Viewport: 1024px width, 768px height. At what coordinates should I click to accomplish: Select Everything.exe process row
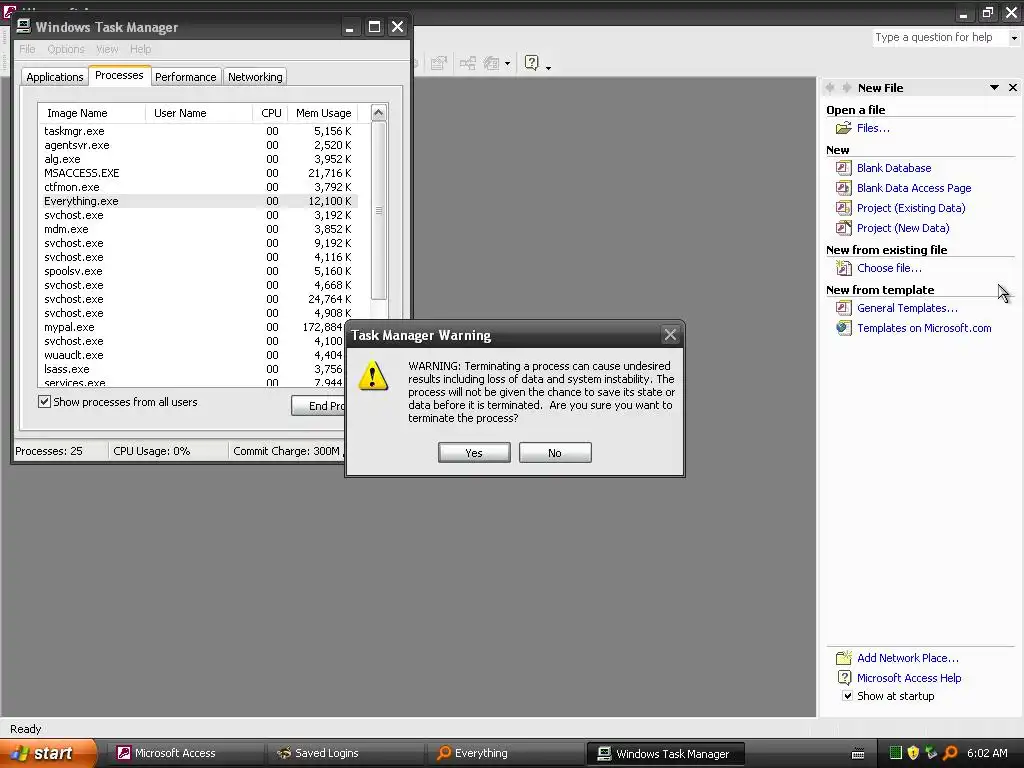click(198, 201)
